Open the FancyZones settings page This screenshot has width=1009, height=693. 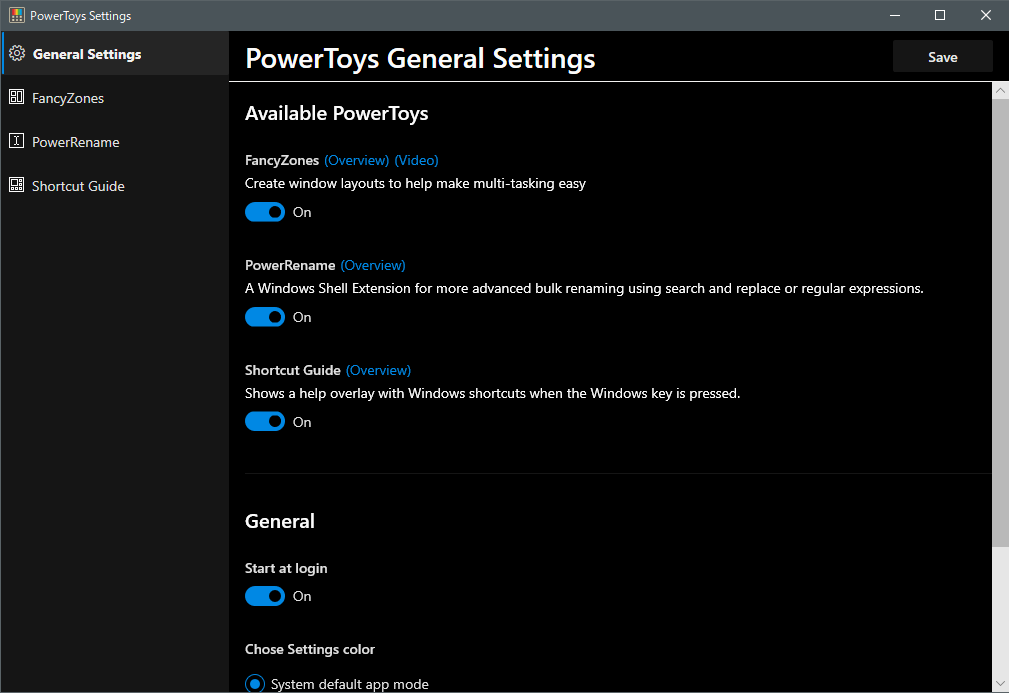[67, 97]
